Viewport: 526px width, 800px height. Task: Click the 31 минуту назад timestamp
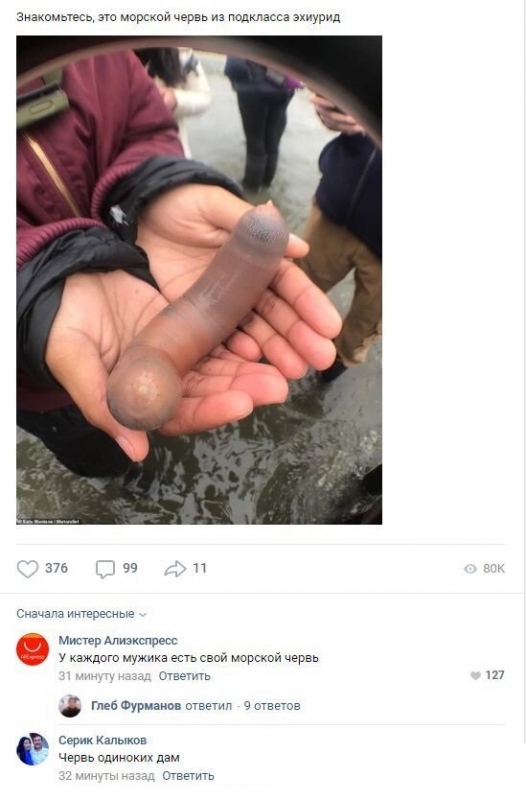[105, 676]
